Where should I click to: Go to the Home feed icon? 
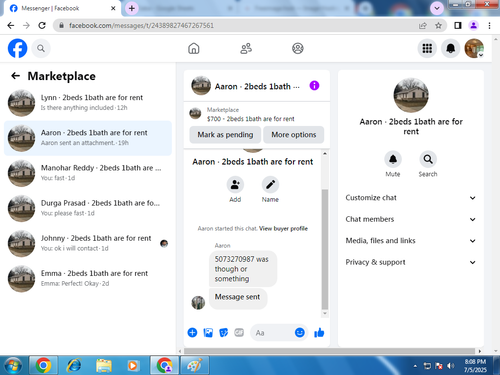click(194, 49)
